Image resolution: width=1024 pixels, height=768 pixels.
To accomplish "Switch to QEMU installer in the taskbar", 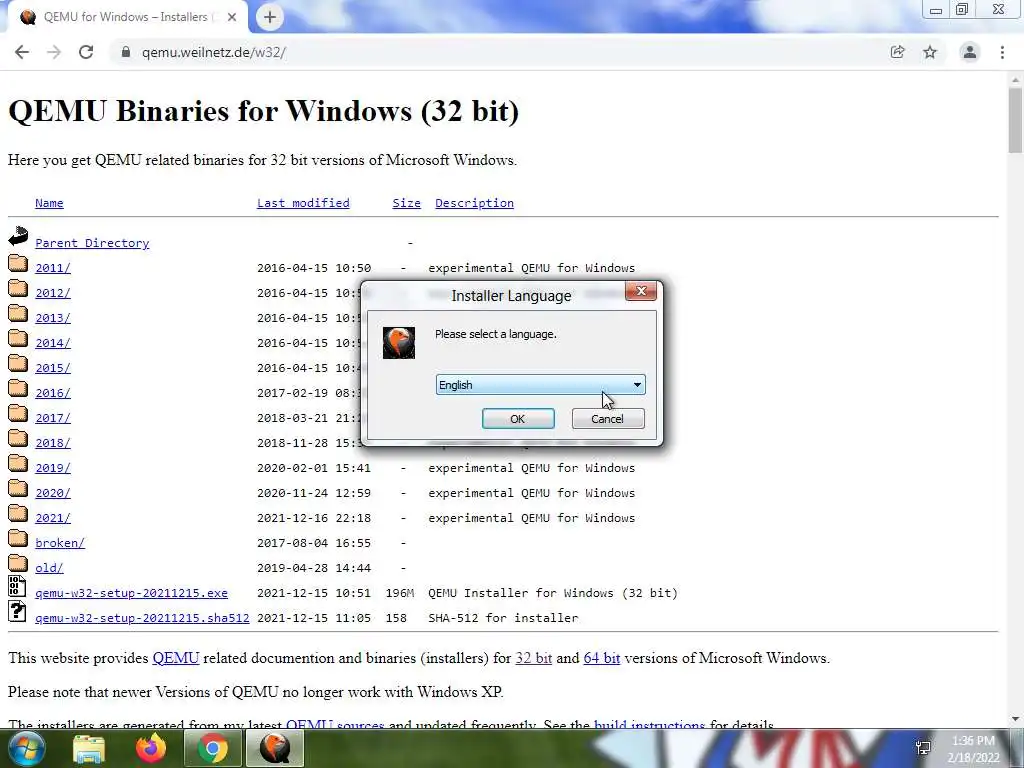I will tap(275, 748).
